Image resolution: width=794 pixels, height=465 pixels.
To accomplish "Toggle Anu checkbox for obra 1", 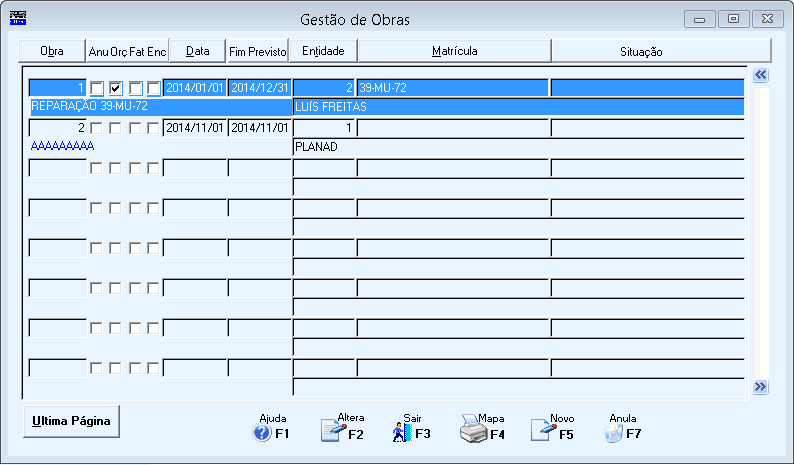I will pos(97,88).
